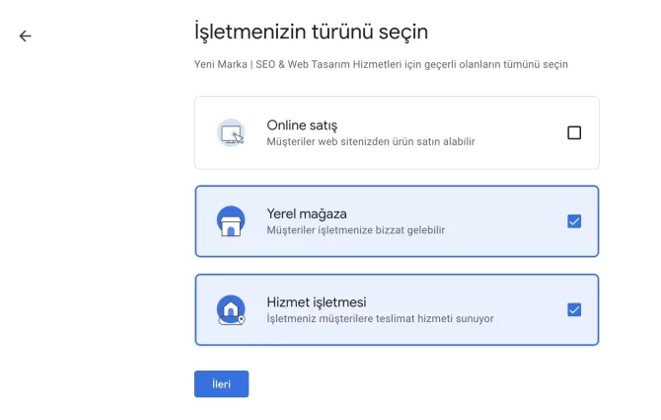
Task: Click the back arrow icon
Action: [25, 36]
